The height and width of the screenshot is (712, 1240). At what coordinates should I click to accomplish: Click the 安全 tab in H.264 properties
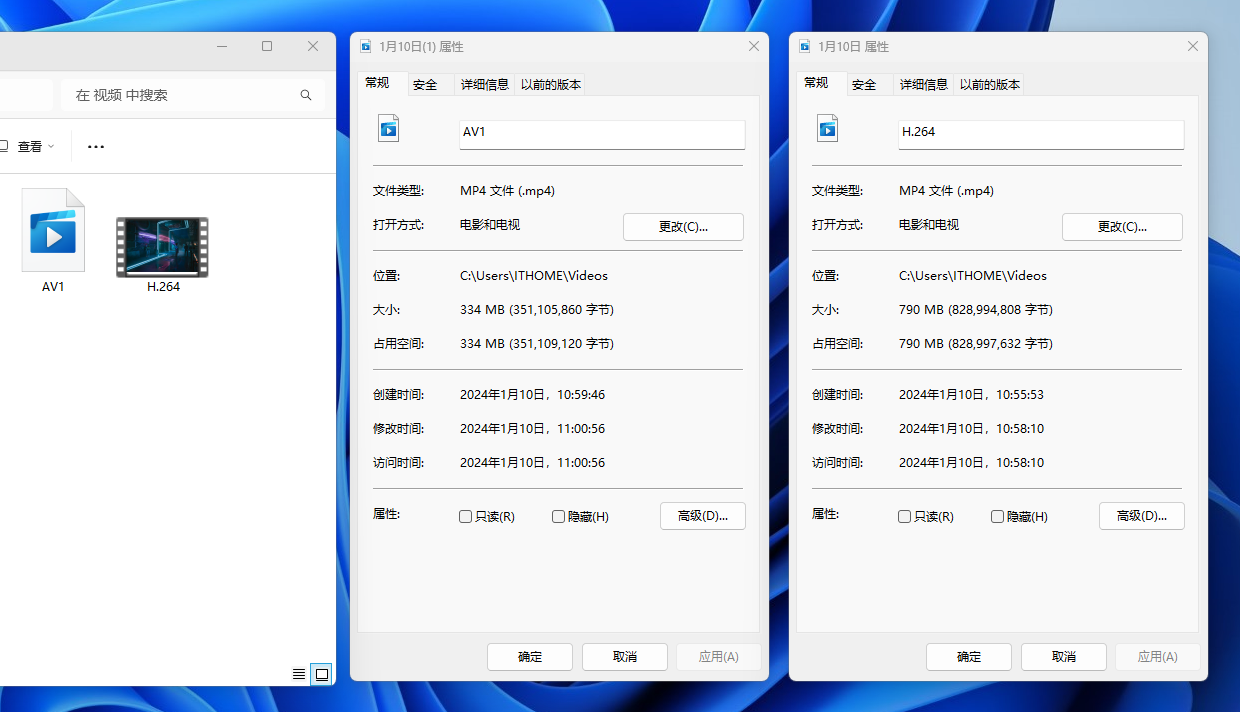[x=863, y=84]
